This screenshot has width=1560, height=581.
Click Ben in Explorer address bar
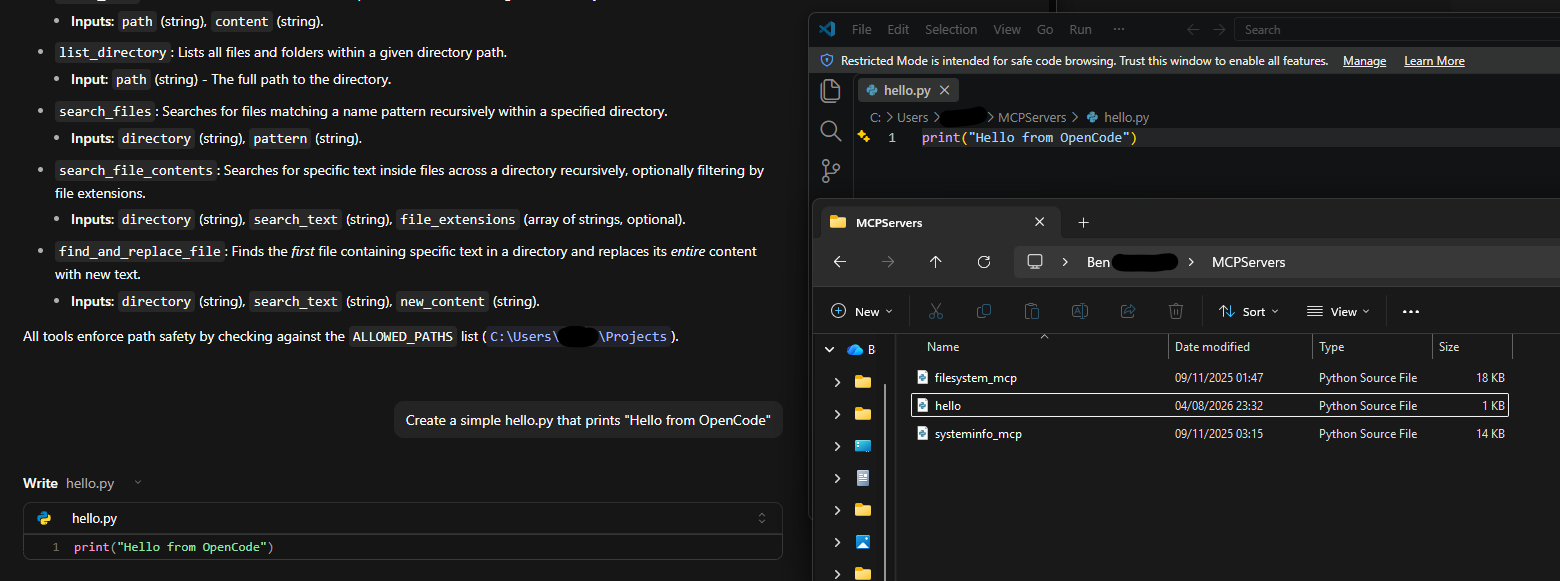click(x=1098, y=262)
